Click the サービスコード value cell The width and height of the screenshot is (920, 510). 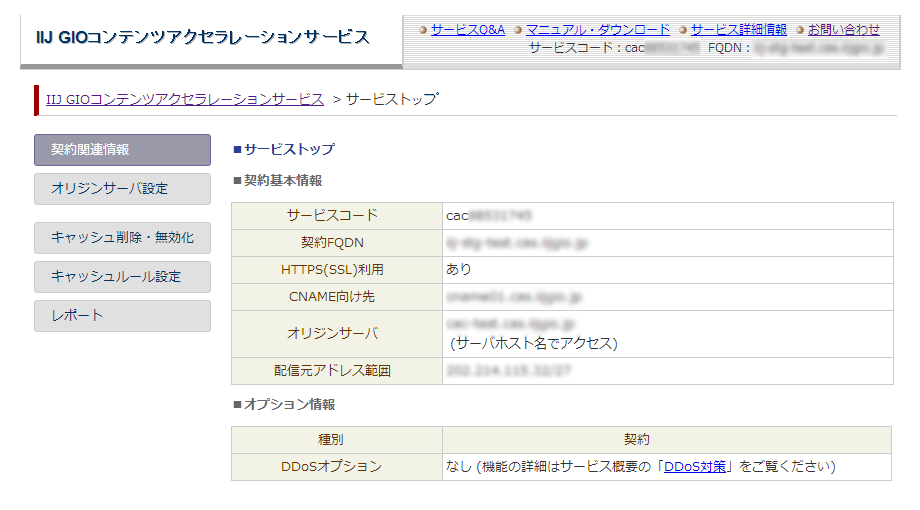click(x=667, y=216)
